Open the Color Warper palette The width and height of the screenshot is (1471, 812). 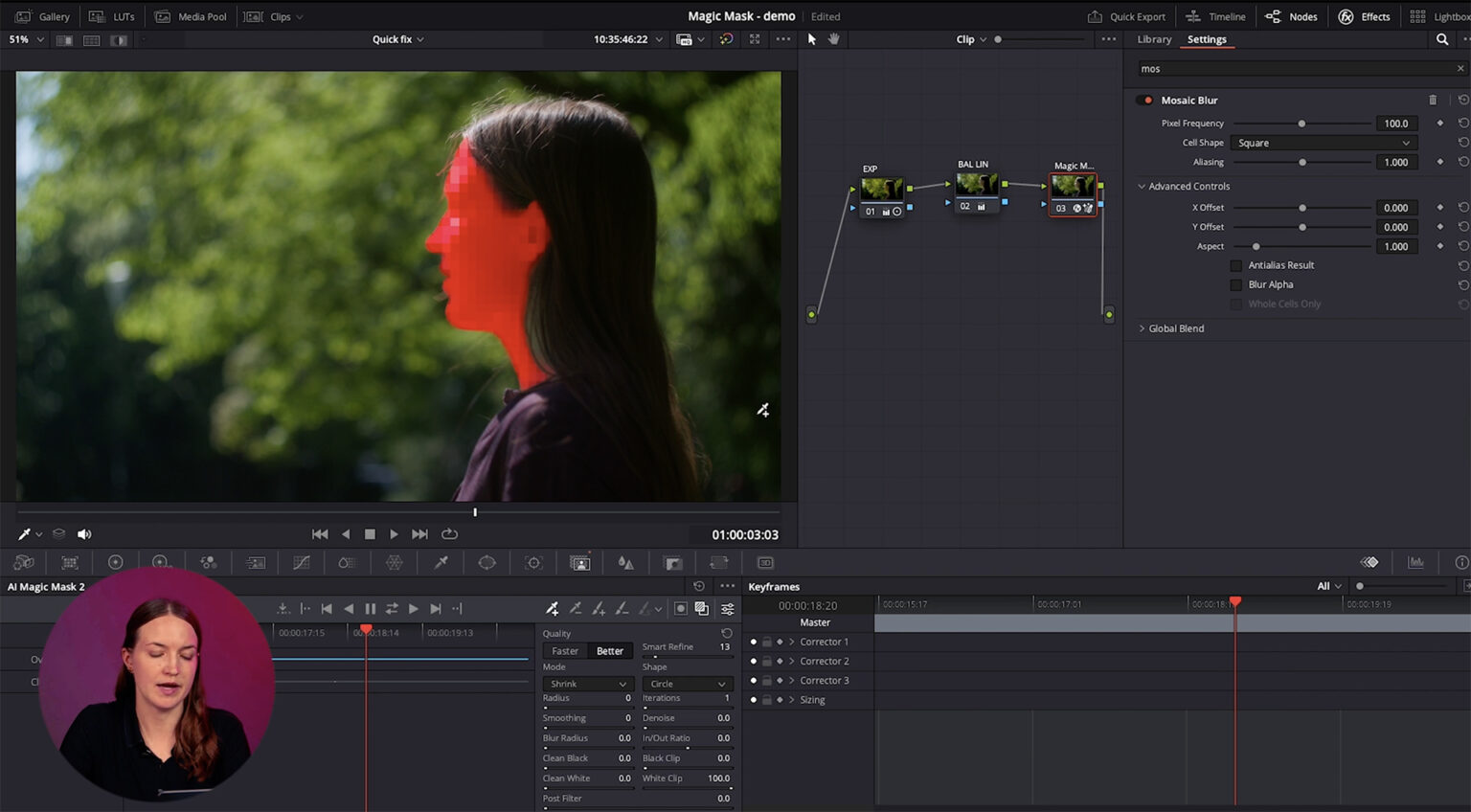(394, 562)
